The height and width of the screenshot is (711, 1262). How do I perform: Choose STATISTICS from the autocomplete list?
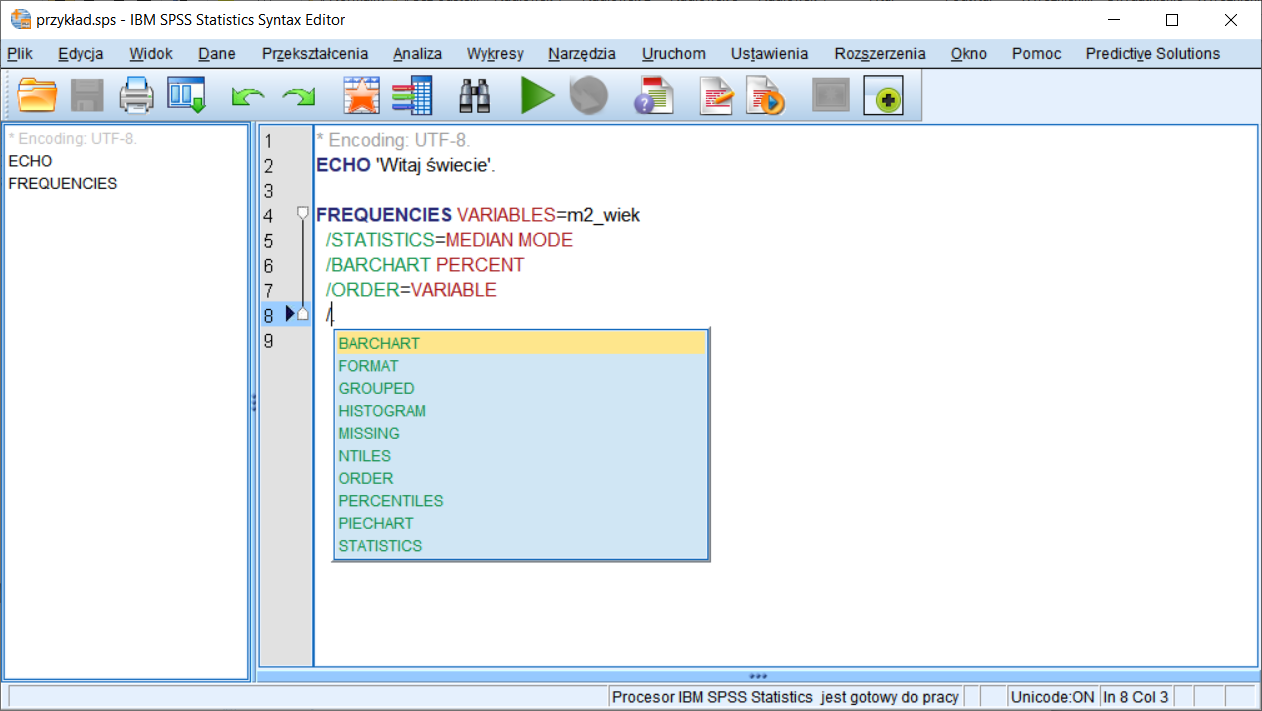tap(521, 546)
